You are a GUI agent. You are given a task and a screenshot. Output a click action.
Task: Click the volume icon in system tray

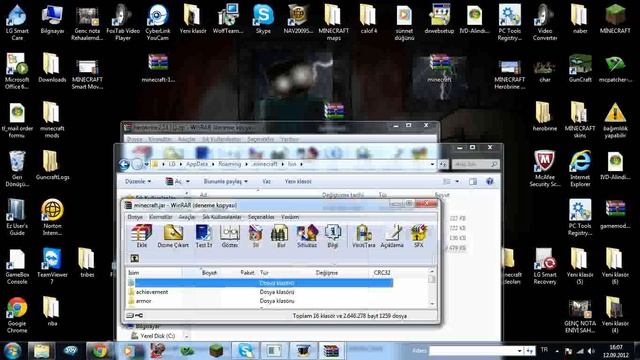coord(591,351)
